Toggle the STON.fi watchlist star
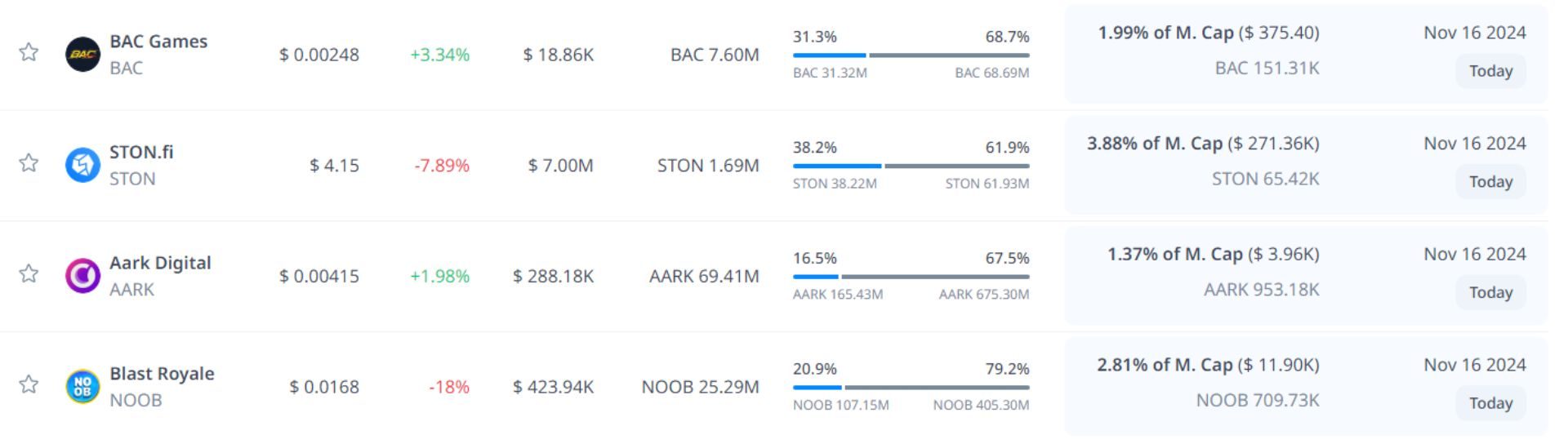The width and height of the screenshot is (1568, 444). [x=29, y=163]
